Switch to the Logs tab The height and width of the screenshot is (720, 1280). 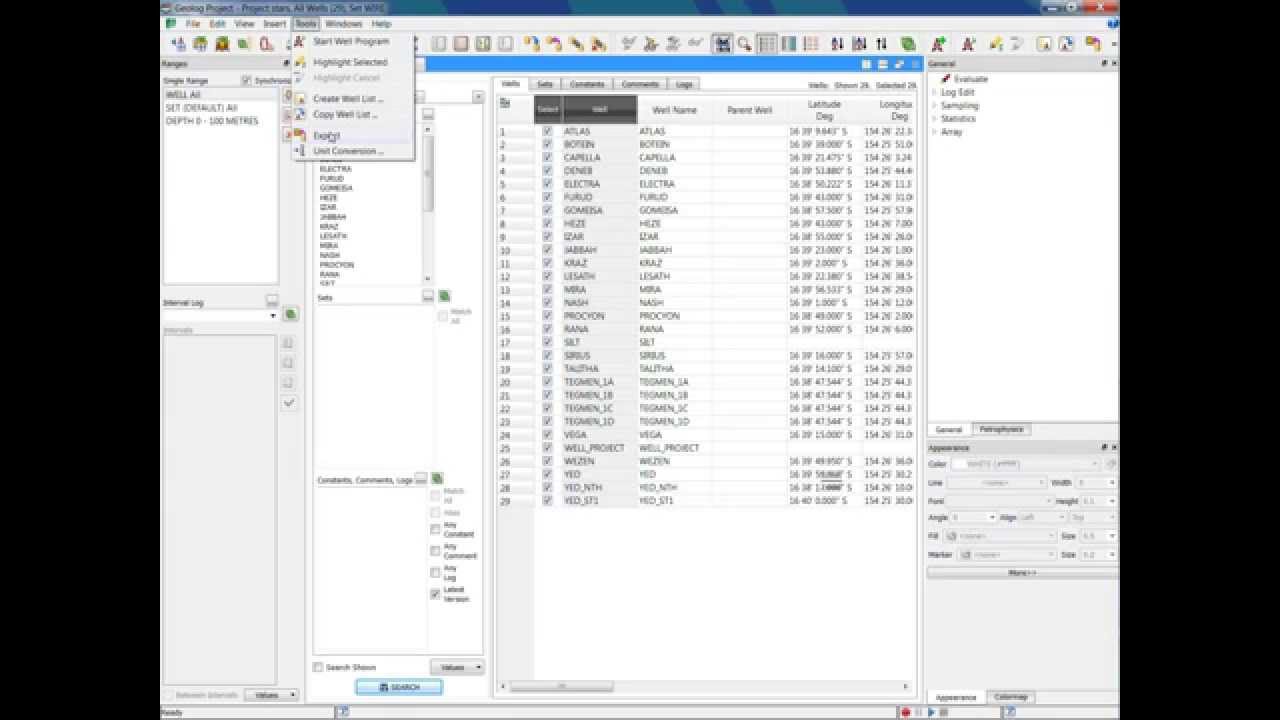click(684, 85)
